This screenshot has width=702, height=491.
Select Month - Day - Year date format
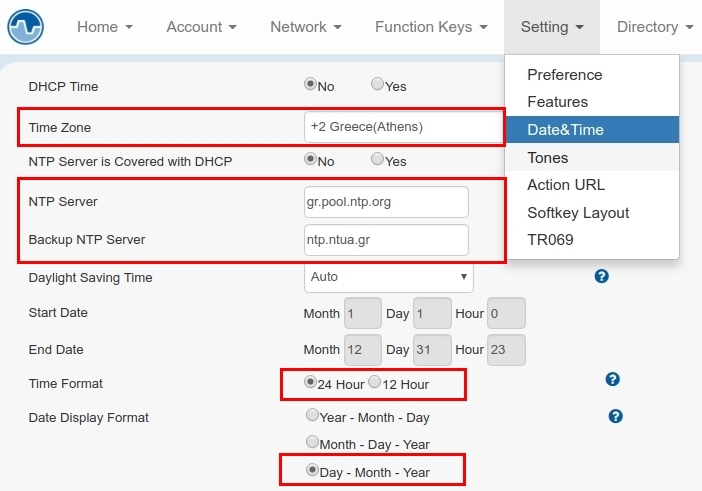[313, 442]
